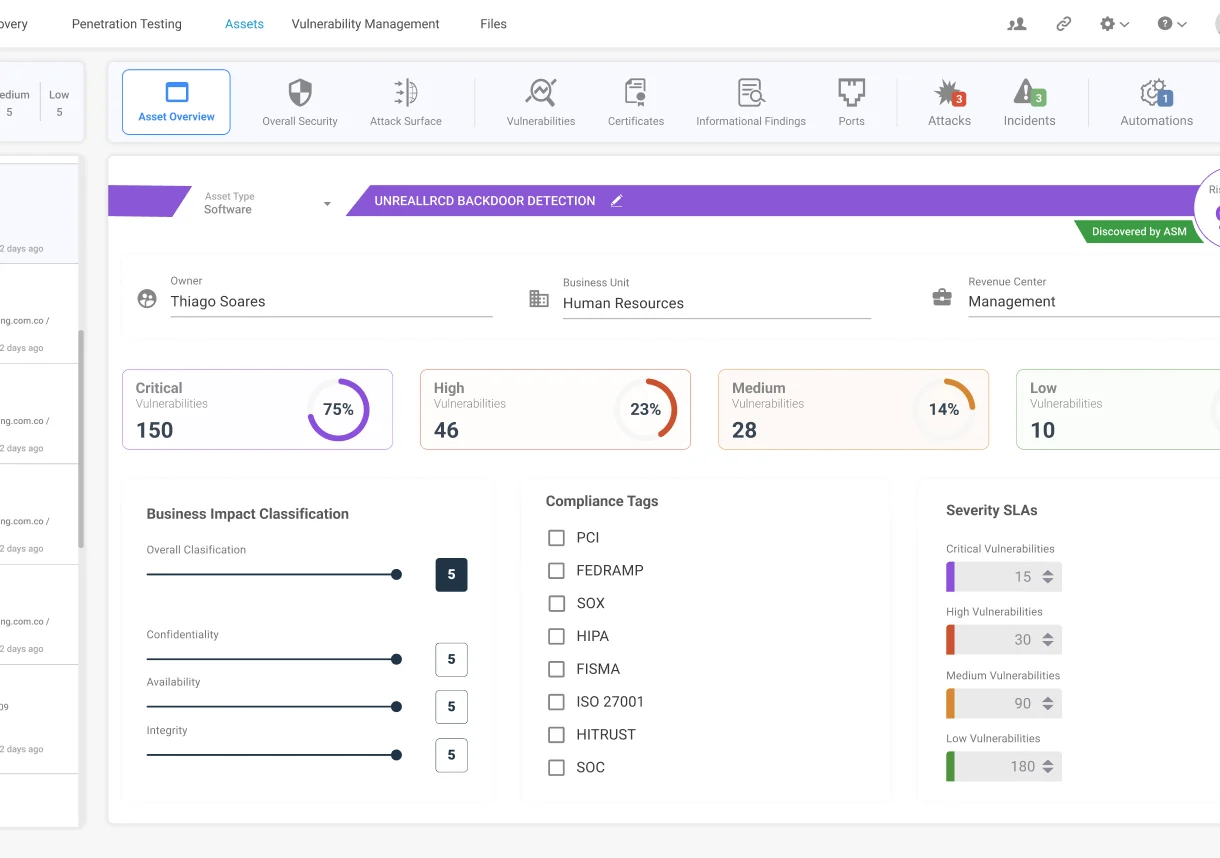Open the Attack Surface view
The image size is (1220, 858).
tap(406, 103)
